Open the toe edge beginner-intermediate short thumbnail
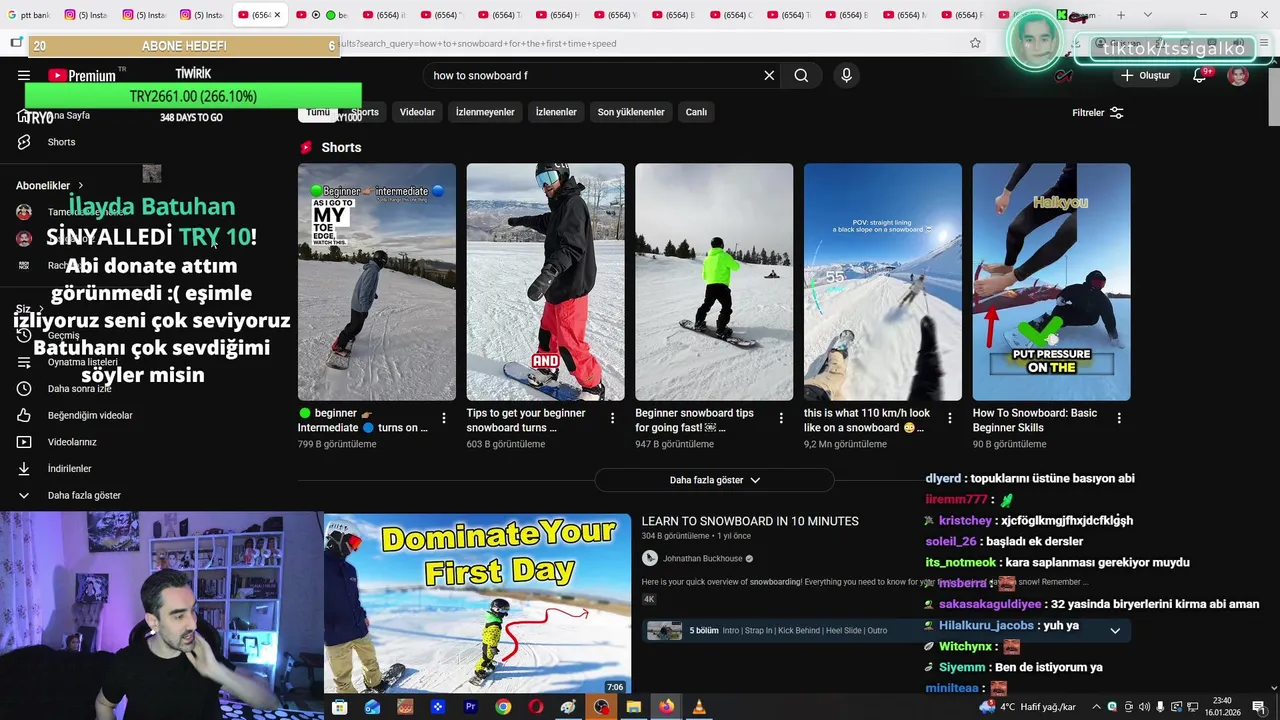The width and height of the screenshot is (1280, 720). (x=377, y=282)
